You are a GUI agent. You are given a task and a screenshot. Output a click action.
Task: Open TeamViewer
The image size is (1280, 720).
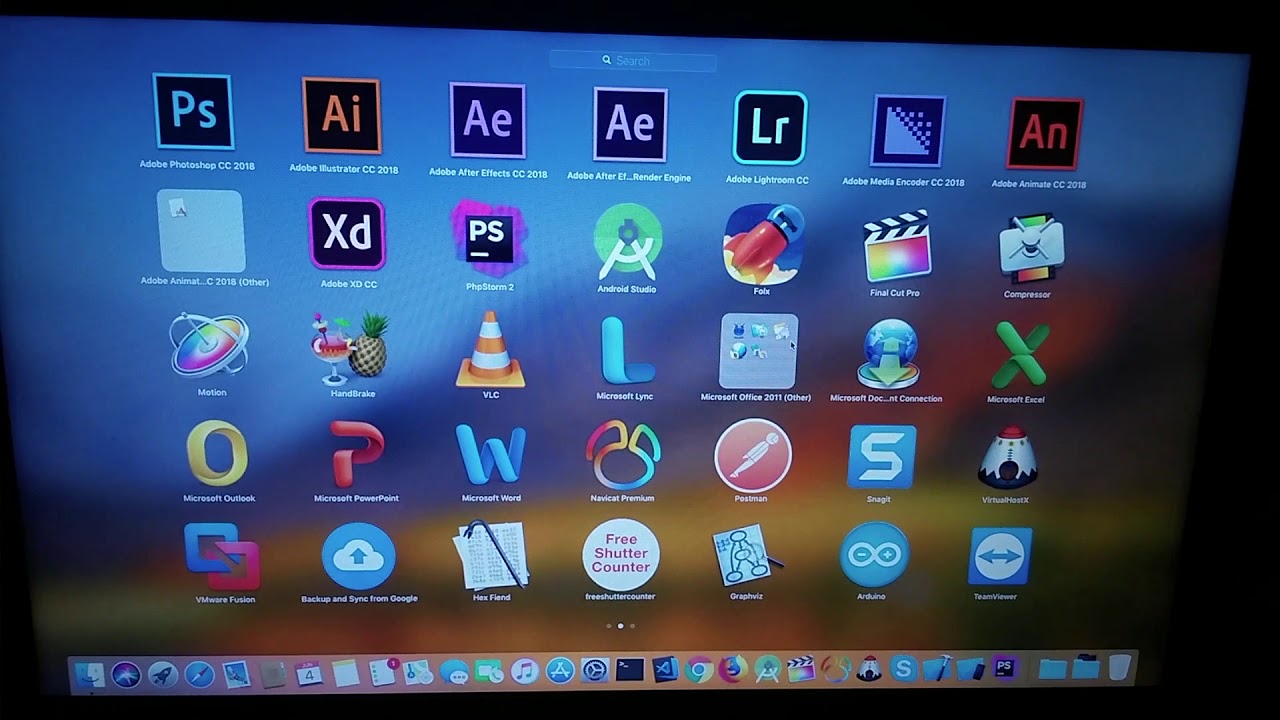coord(1000,557)
